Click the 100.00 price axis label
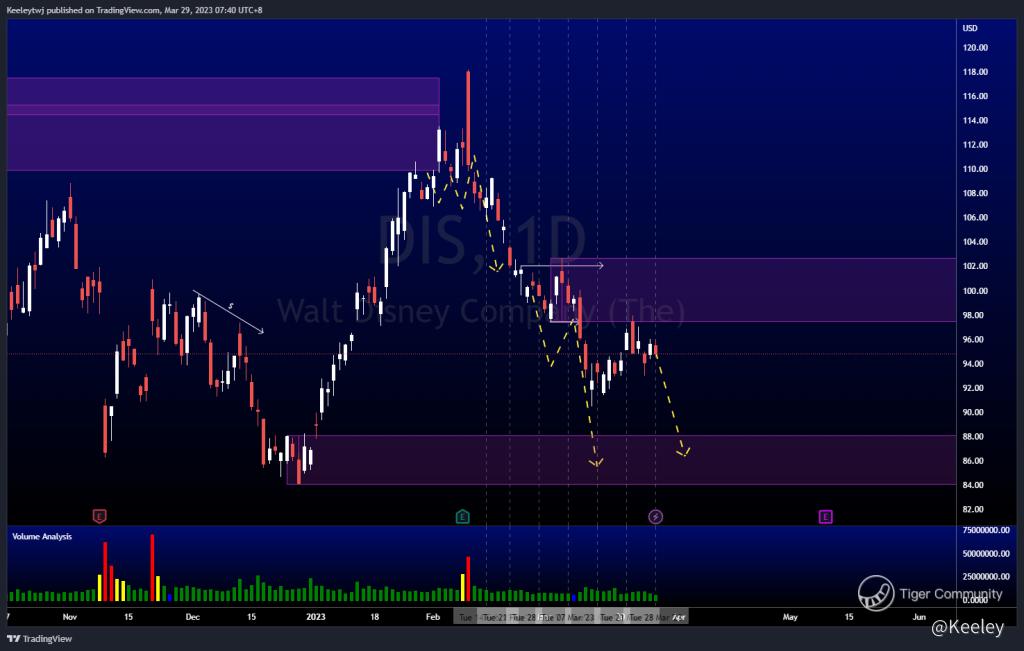This screenshot has height=651, width=1024. click(x=975, y=291)
